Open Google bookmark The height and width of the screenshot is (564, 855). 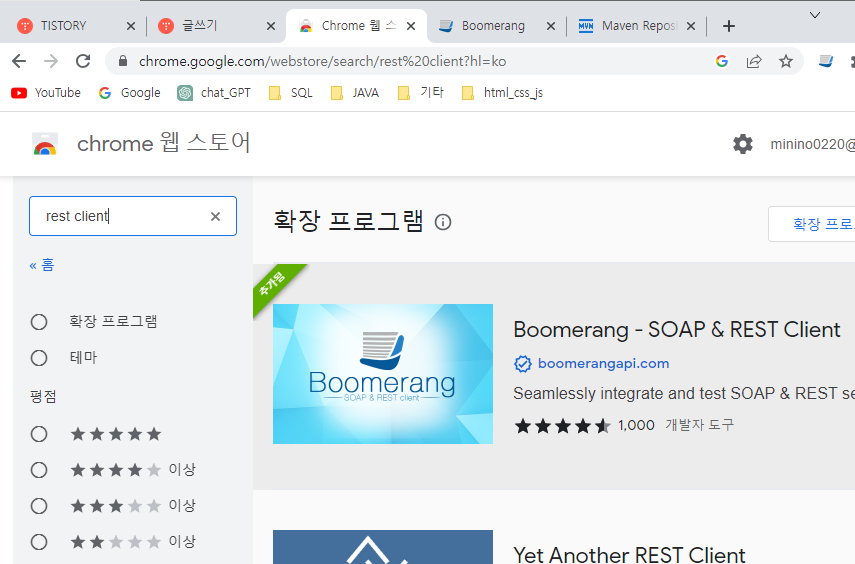point(129,93)
